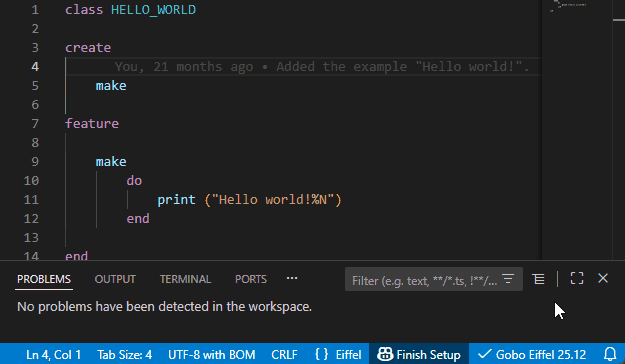Click line number 7 in the gutter
The height and width of the screenshot is (364, 625).
click(x=35, y=124)
